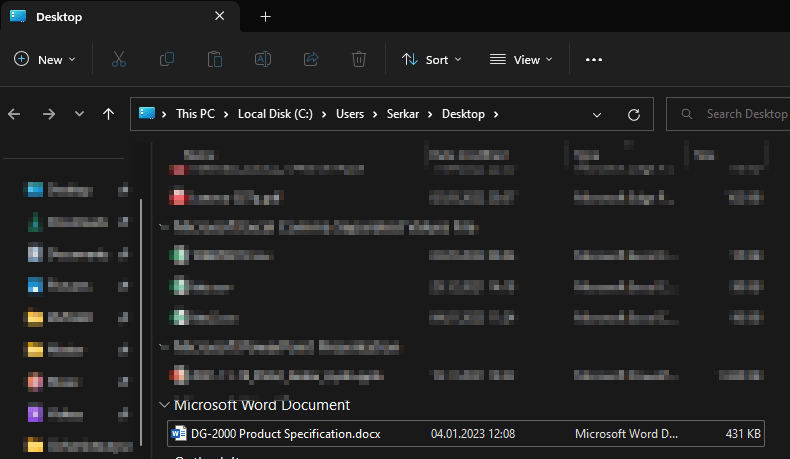790x459 pixels.
Task: Open the Sort dropdown
Action: [x=432, y=59]
